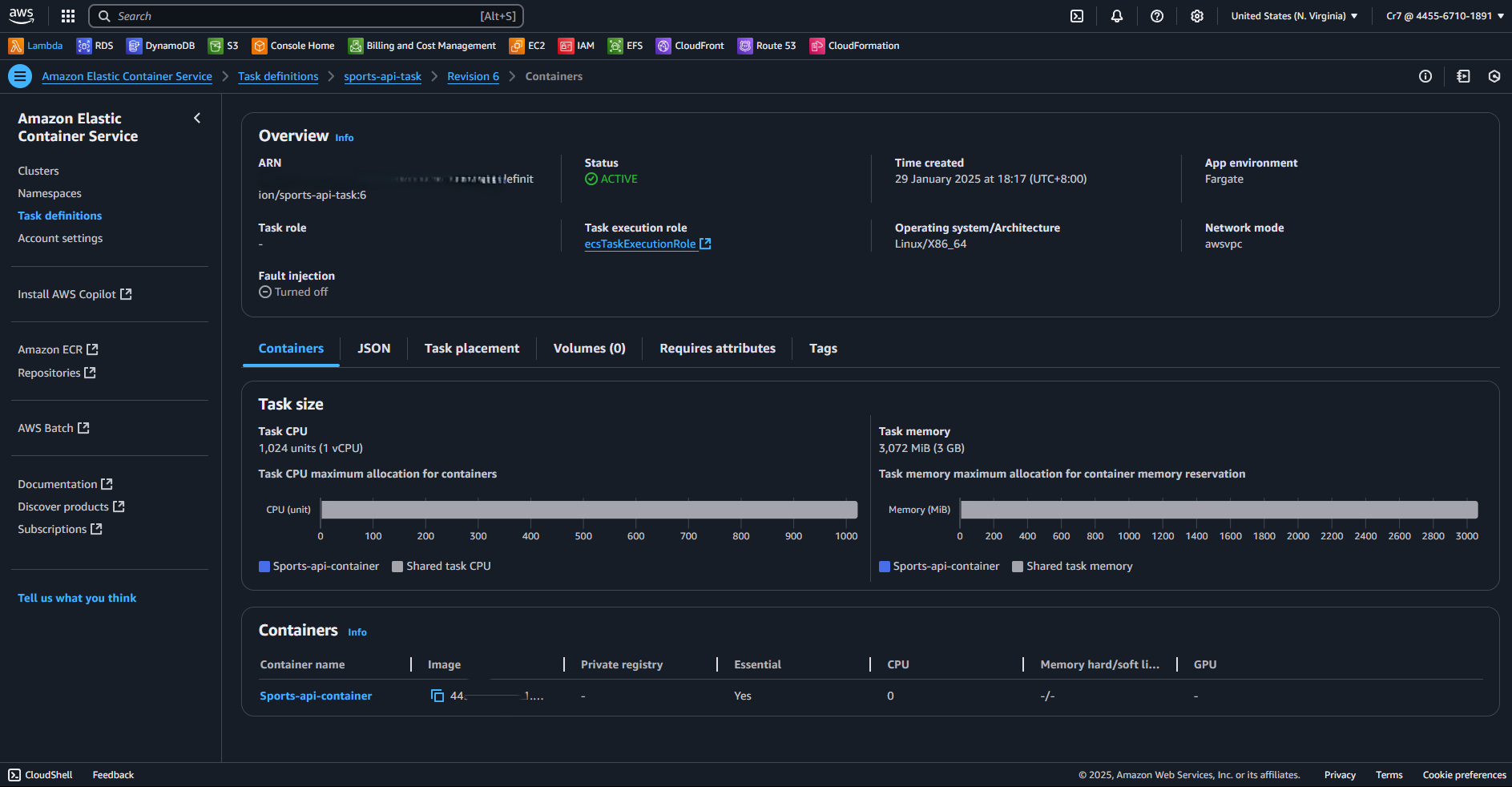1512x787 pixels.
Task: Open the help question mark icon
Action: 1157,16
